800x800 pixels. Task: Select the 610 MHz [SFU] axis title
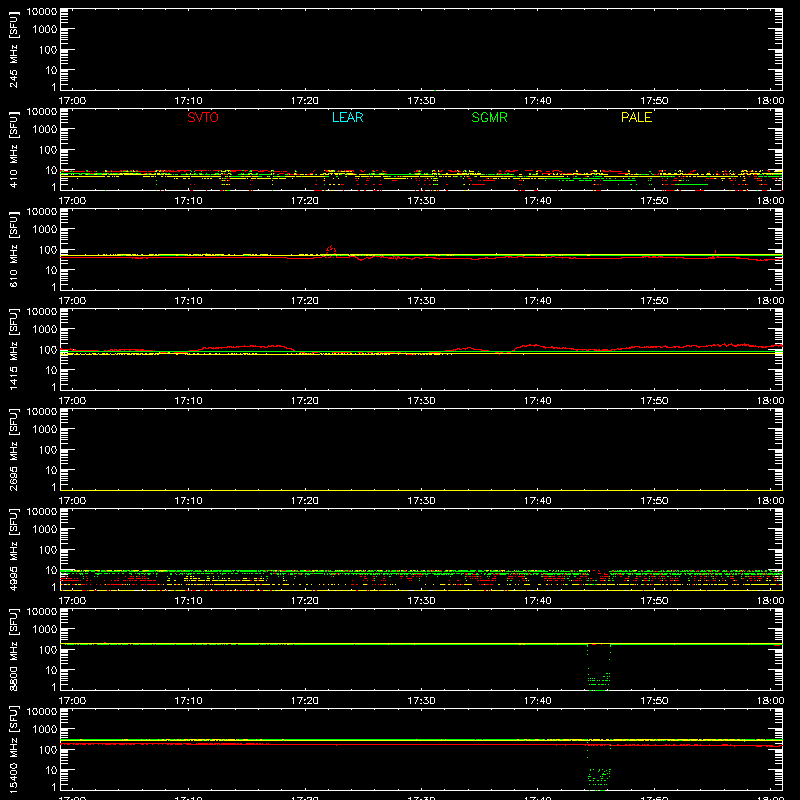coord(14,249)
